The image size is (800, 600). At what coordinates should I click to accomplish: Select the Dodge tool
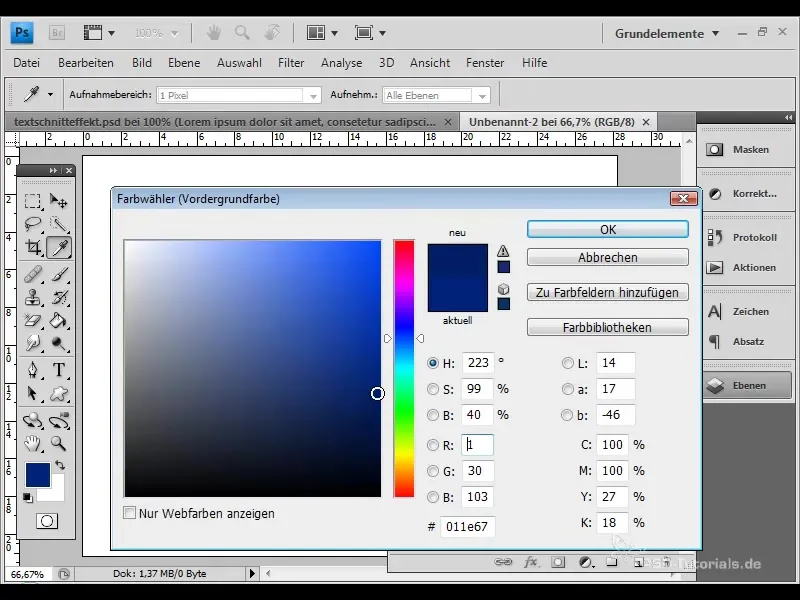(x=59, y=344)
